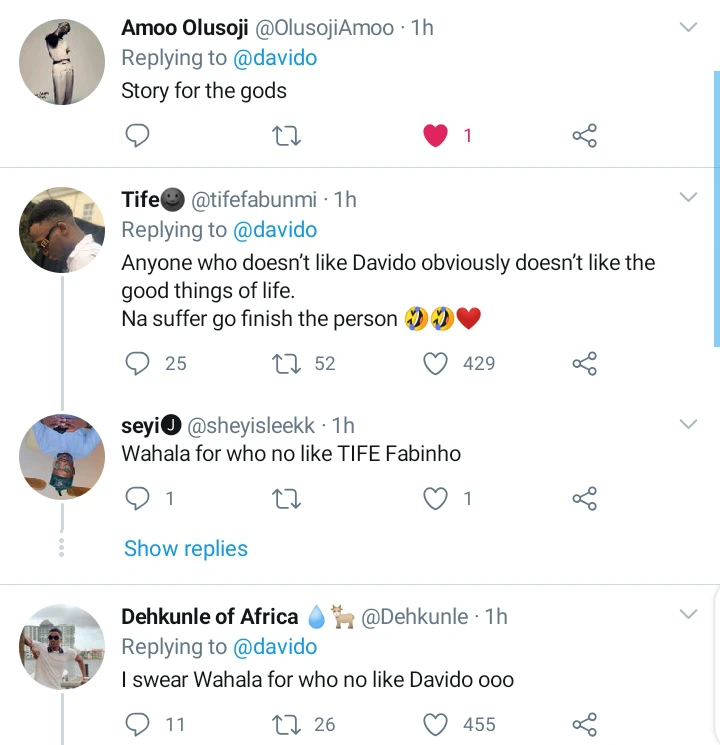Share Dehkunle of Africa's tweet

584,724
